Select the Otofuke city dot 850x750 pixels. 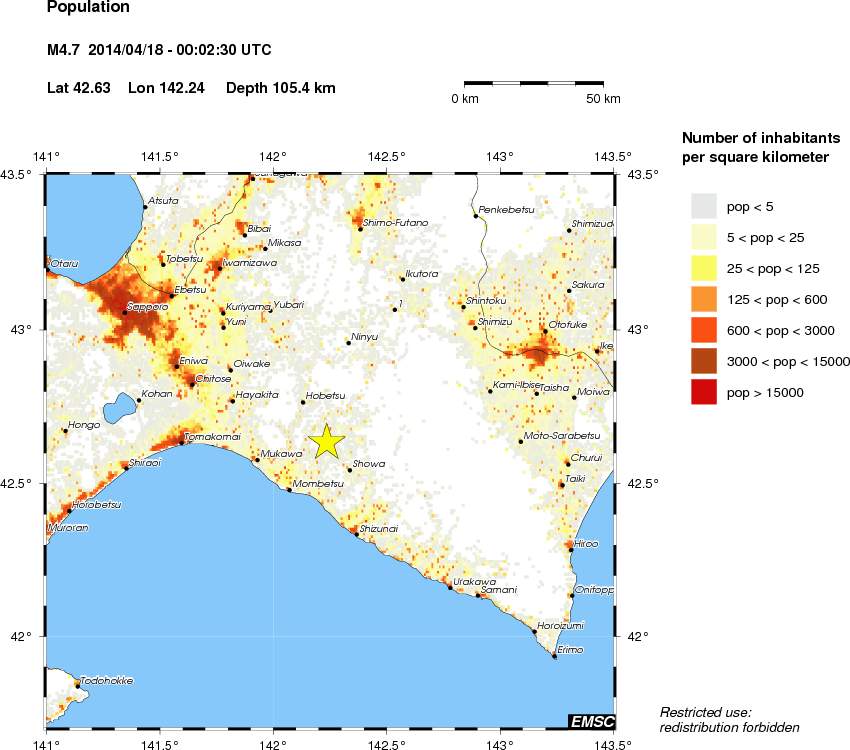[x=545, y=331]
